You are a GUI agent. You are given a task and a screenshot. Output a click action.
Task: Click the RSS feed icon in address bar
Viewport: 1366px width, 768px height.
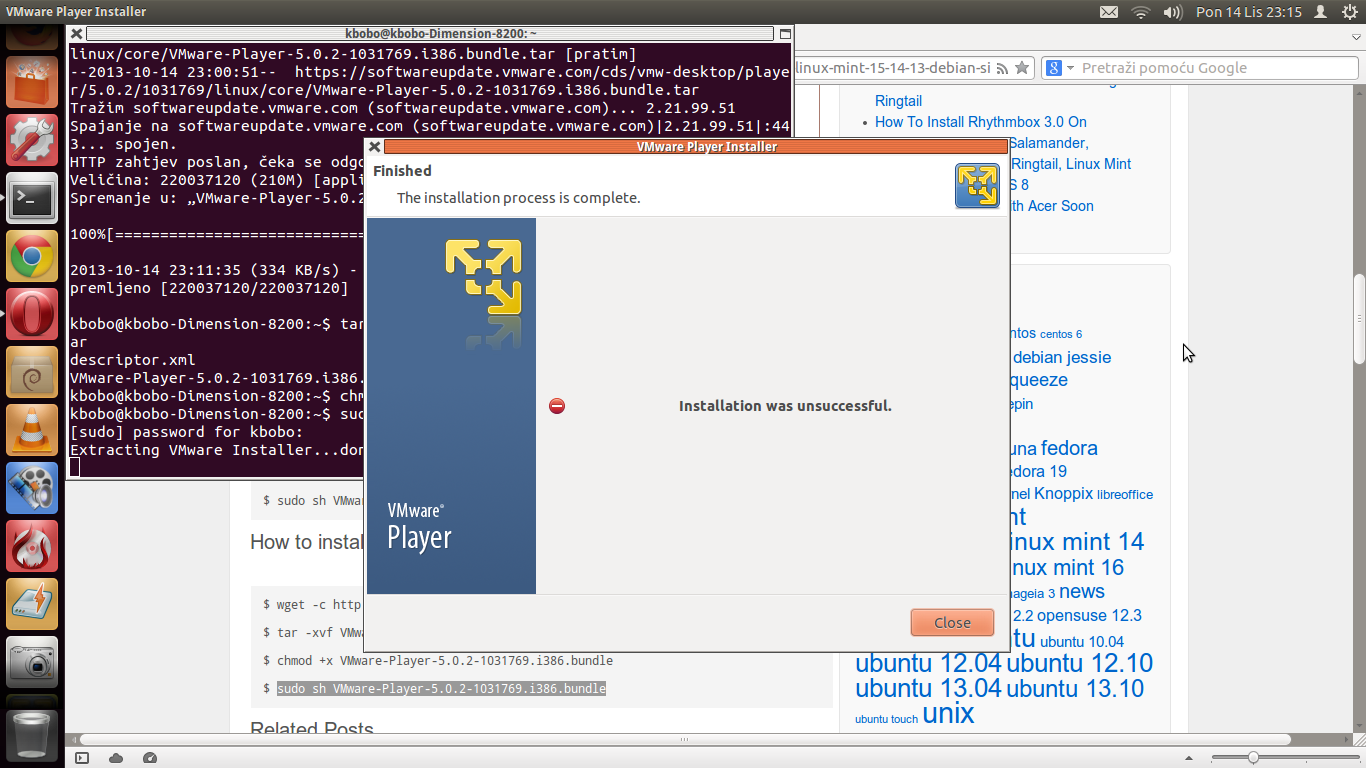click(1002, 68)
